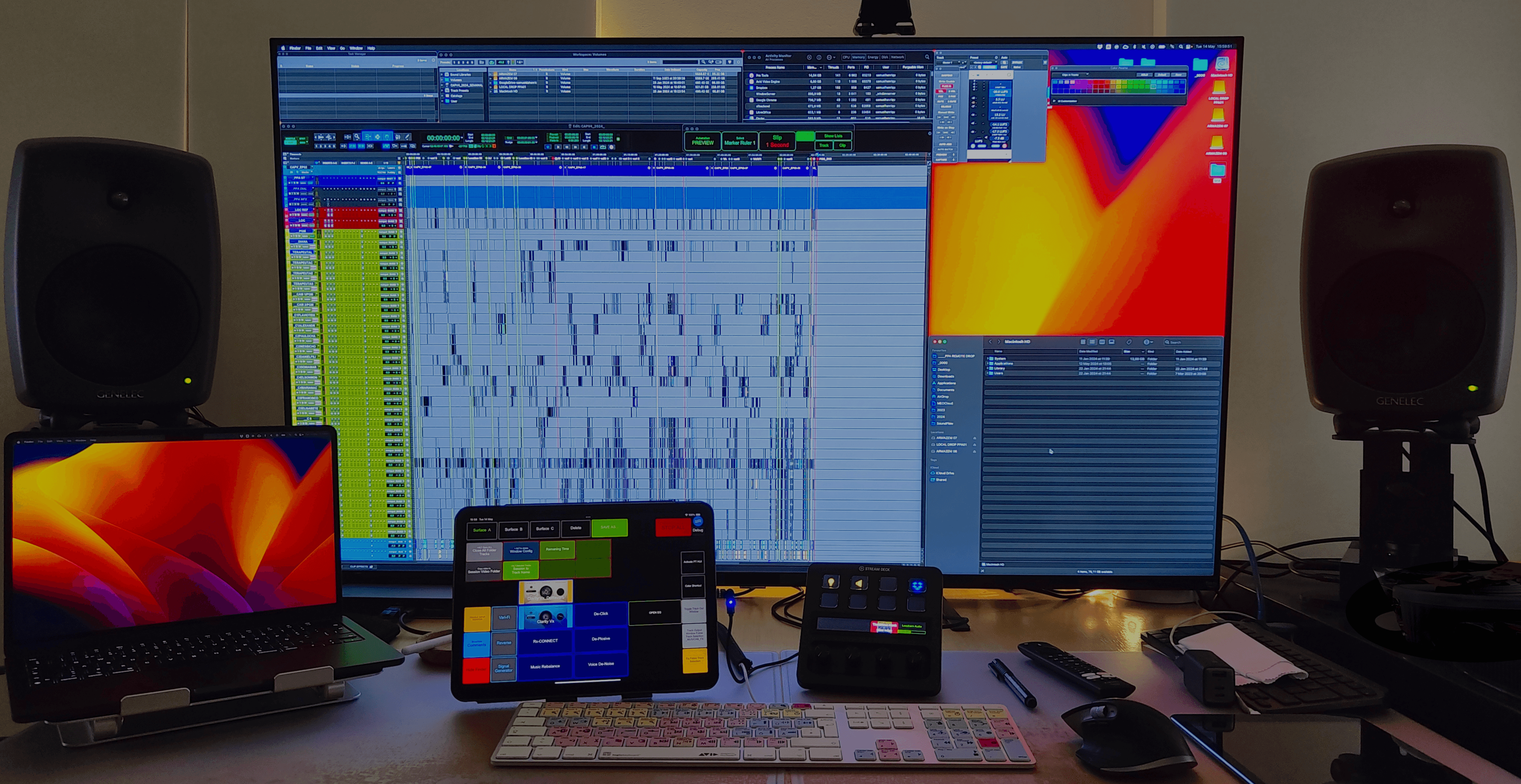This screenshot has width=1521, height=784.
Task: Switch to Memory tab in Activity Monitor
Action: click(858, 57)
